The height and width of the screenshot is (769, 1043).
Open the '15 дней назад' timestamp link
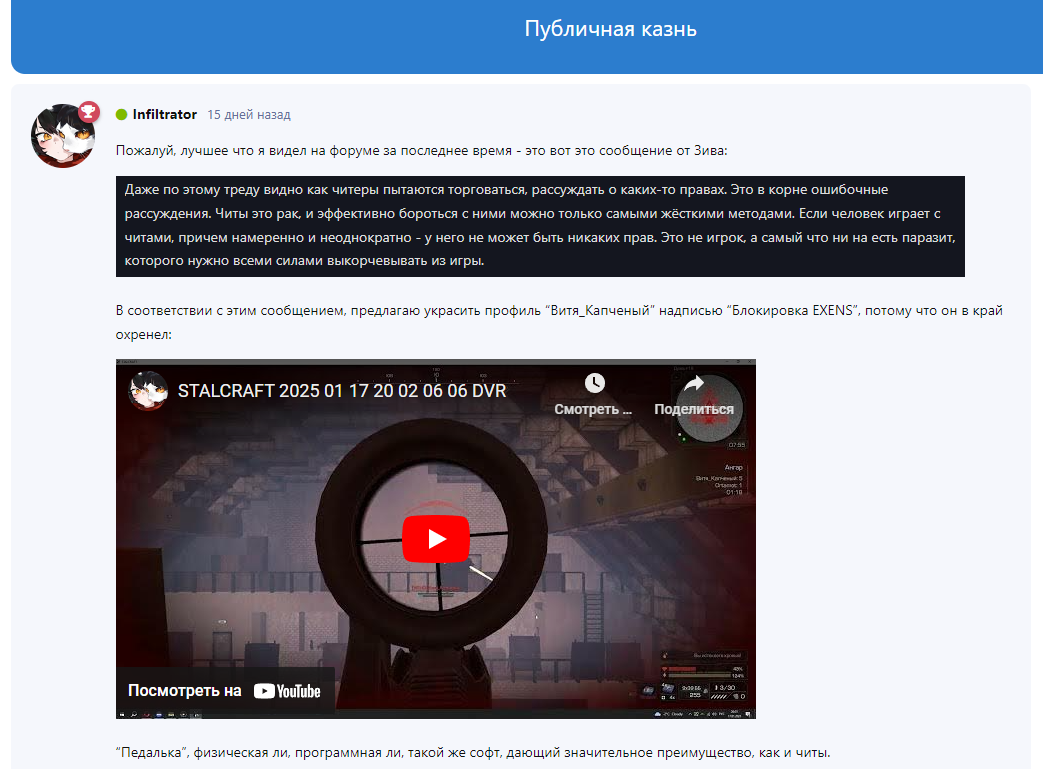(x=249, y=114)
